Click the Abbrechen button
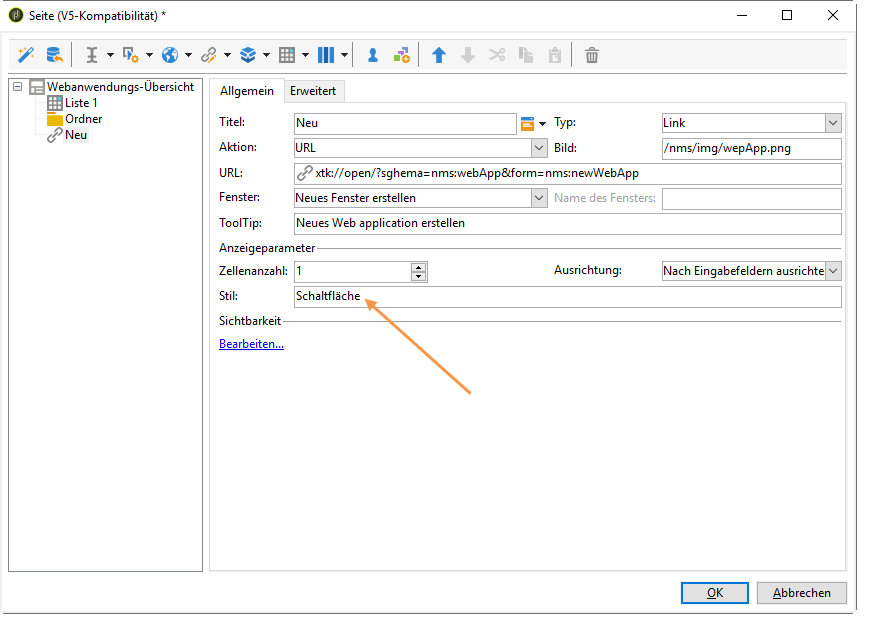Image resolution: width=881 pixels, height=638 pixels. pos(801,593)
